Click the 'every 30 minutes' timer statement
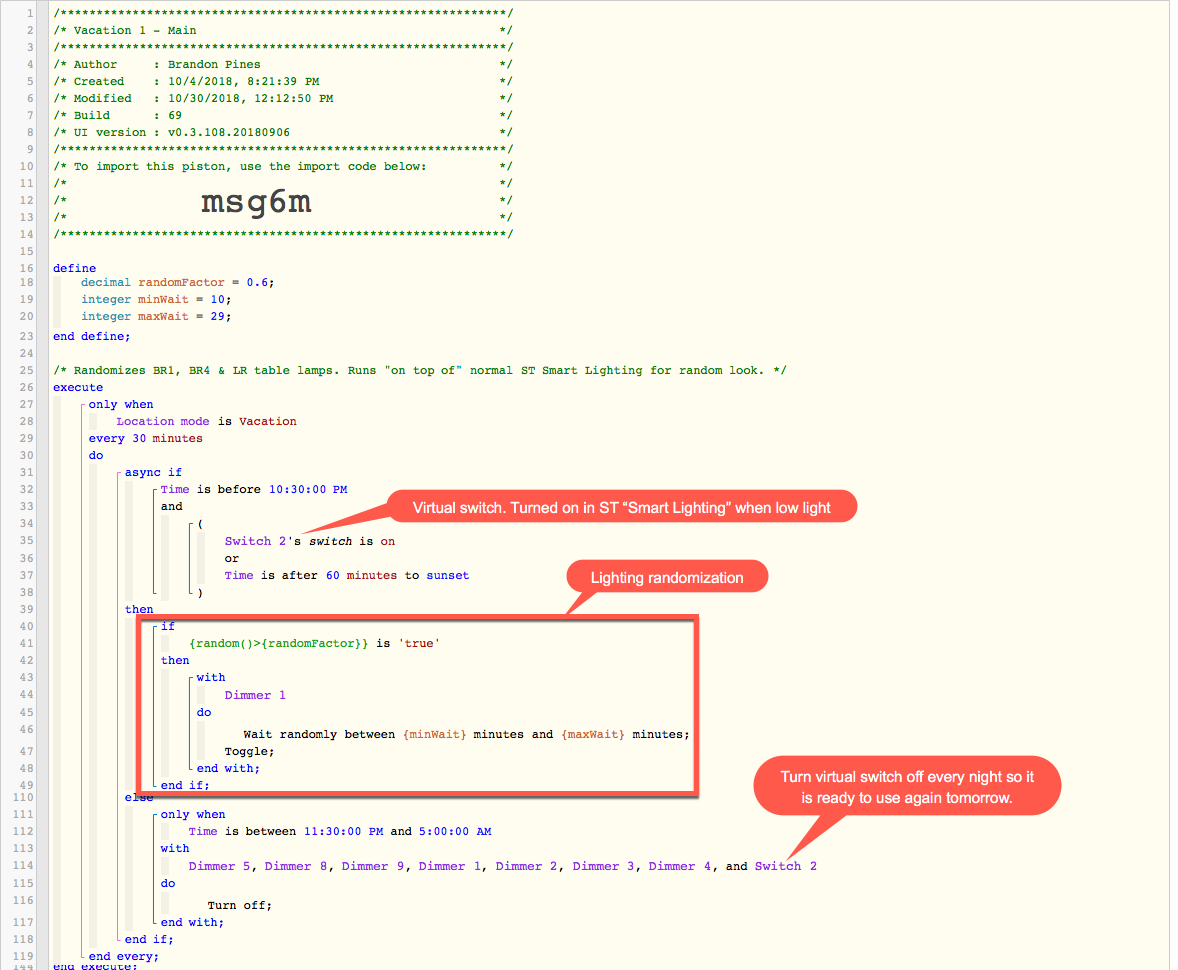This screenshot has width=1178, height=970. coord(146,439)
